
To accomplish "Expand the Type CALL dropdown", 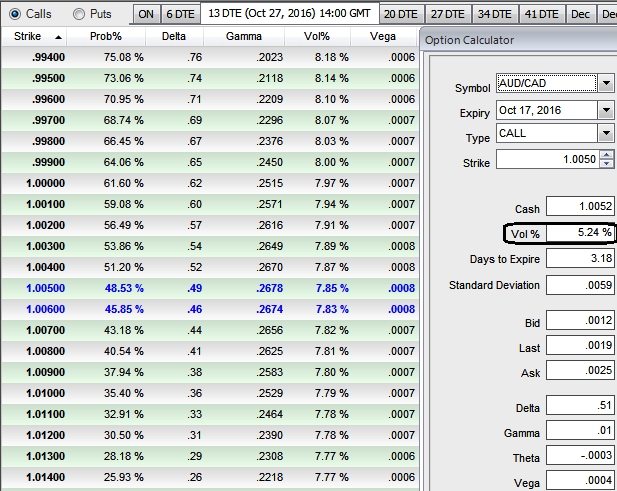I will (606, 134).
